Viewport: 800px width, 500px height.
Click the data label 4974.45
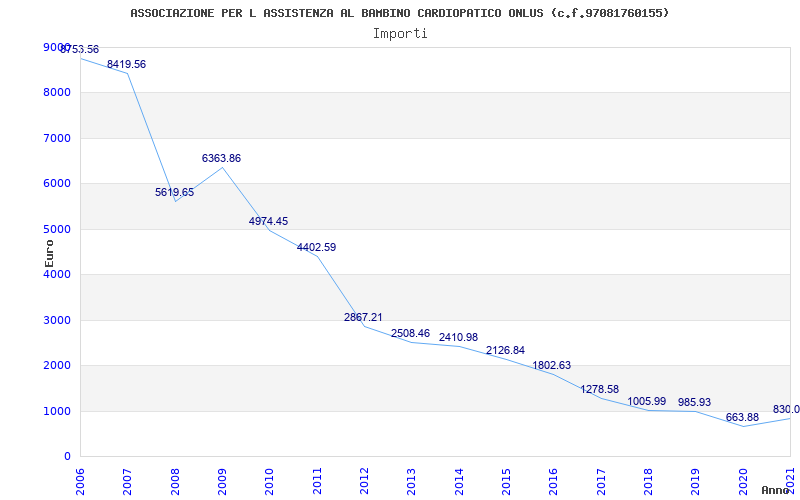(x=268, y=221)
